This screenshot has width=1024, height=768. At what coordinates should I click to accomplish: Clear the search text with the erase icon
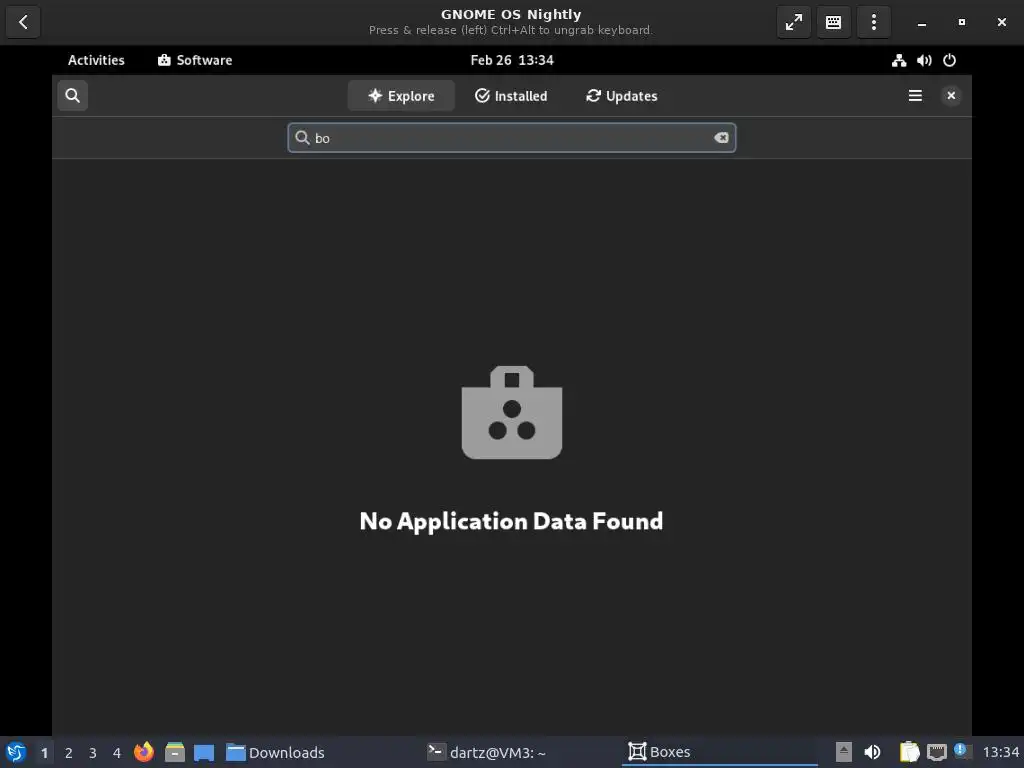point(721,138)
